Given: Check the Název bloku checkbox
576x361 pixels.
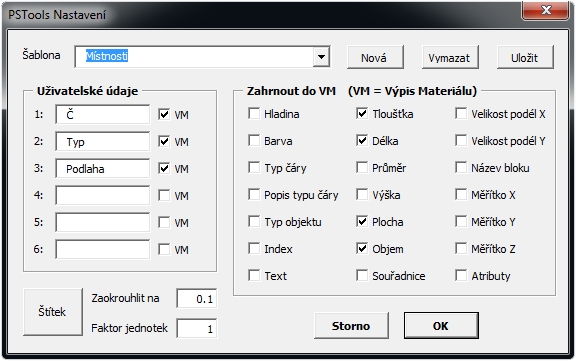Looking at the screenshot, I should click(461, 167).
